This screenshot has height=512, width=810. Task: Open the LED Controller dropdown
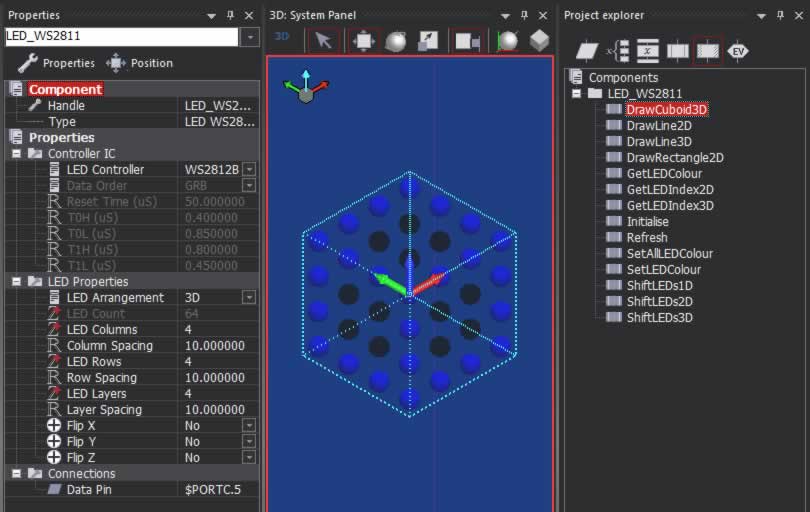pos(249,170)
